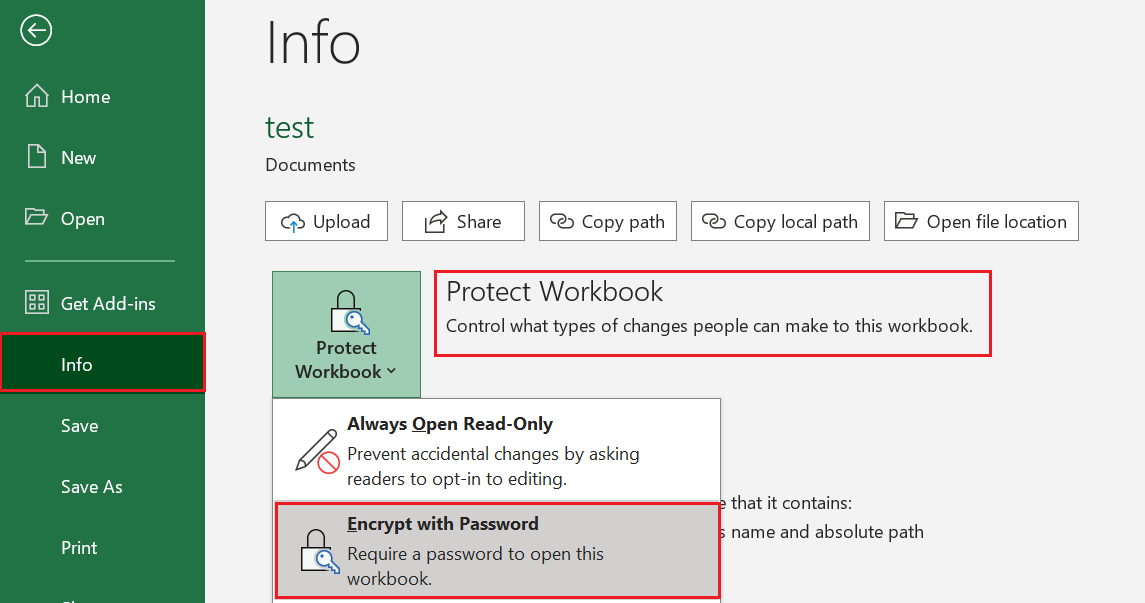Open the Home page in backstage
Image resolution: width=1145 pixels, height=603 pixels.
pyautogui.click(x=102, y=96)
